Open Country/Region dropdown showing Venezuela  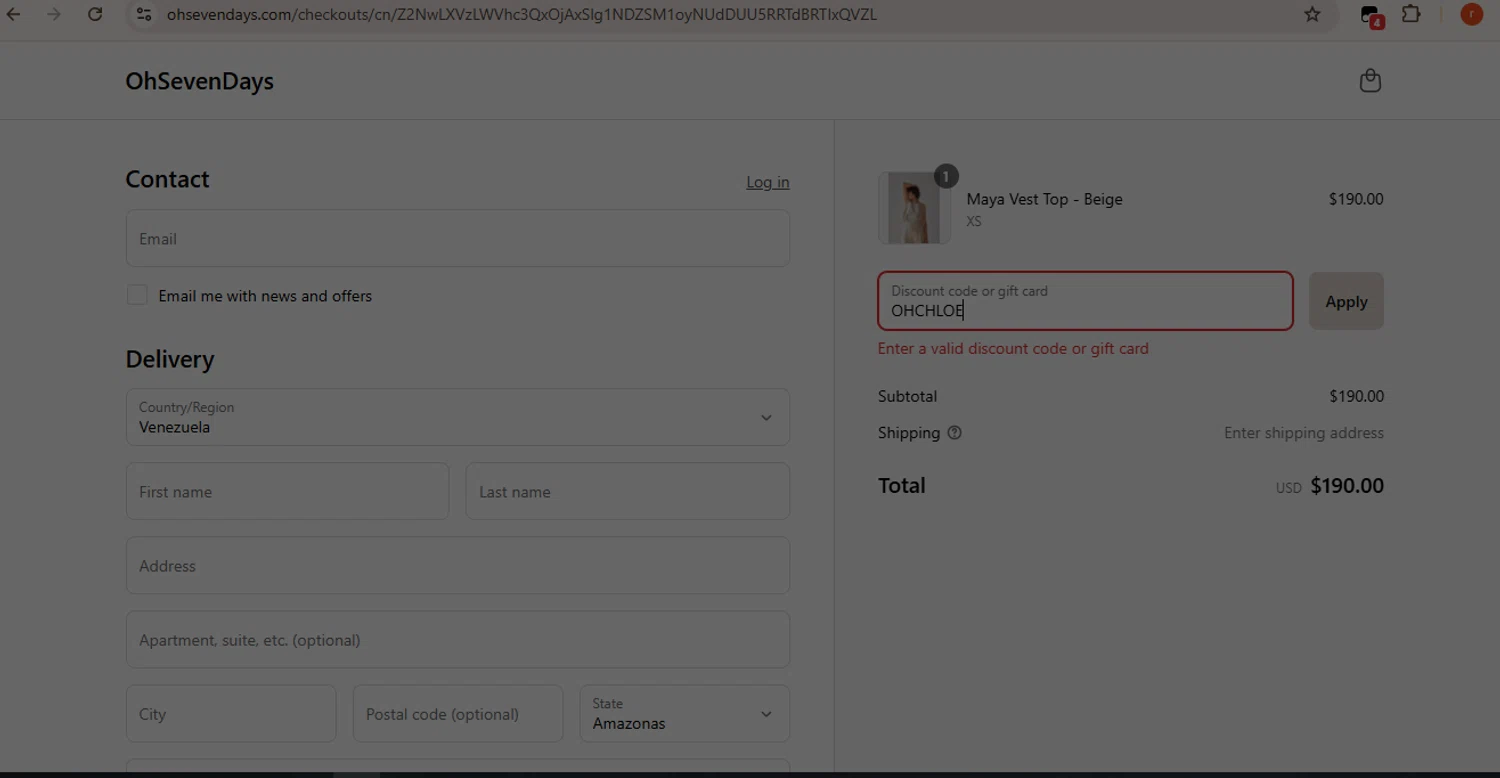tap(457, 417)
